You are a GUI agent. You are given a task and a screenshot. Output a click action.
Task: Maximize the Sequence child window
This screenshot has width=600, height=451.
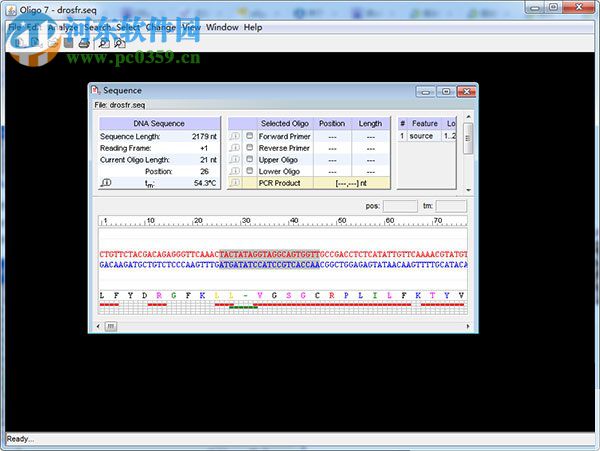[x=446, y=91]
